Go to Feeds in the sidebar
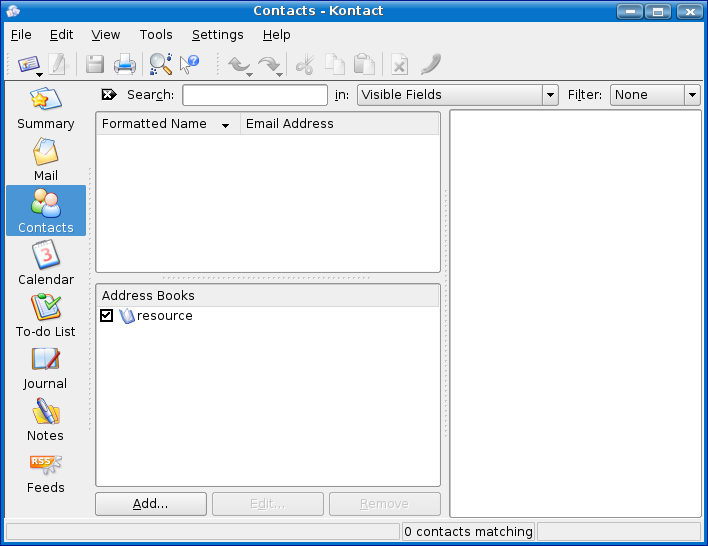Screen dimensions: 708x546 point(46,471)
